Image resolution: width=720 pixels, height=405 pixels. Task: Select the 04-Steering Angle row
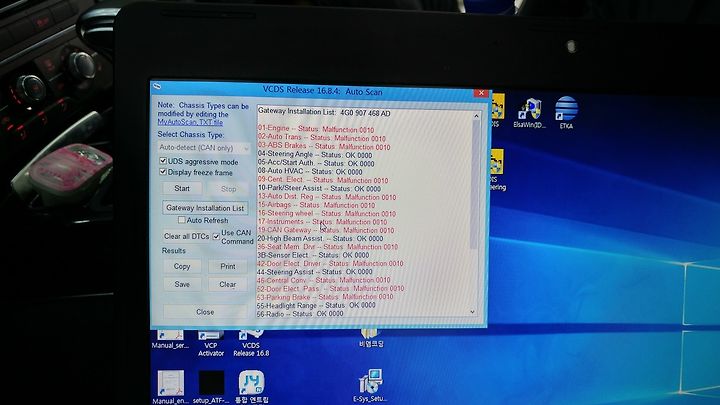315,154
